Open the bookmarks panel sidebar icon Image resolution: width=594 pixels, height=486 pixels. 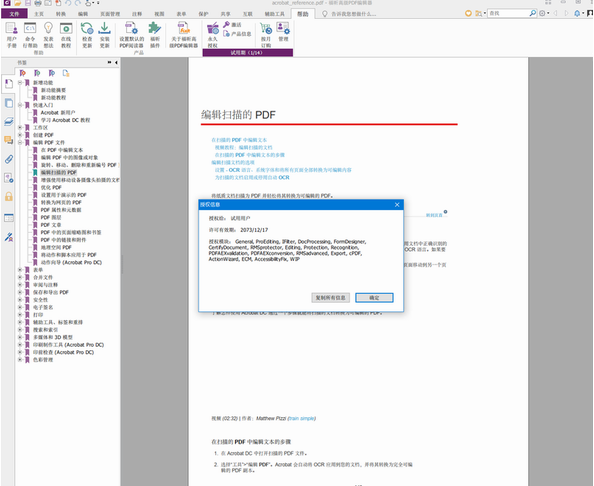click(x=8, y=84)
